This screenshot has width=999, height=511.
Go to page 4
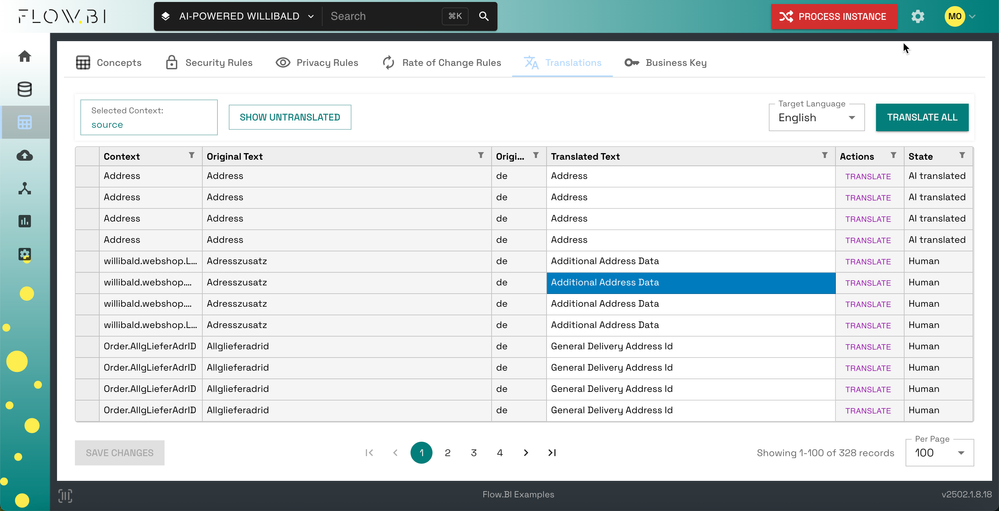tap(500, 452)
